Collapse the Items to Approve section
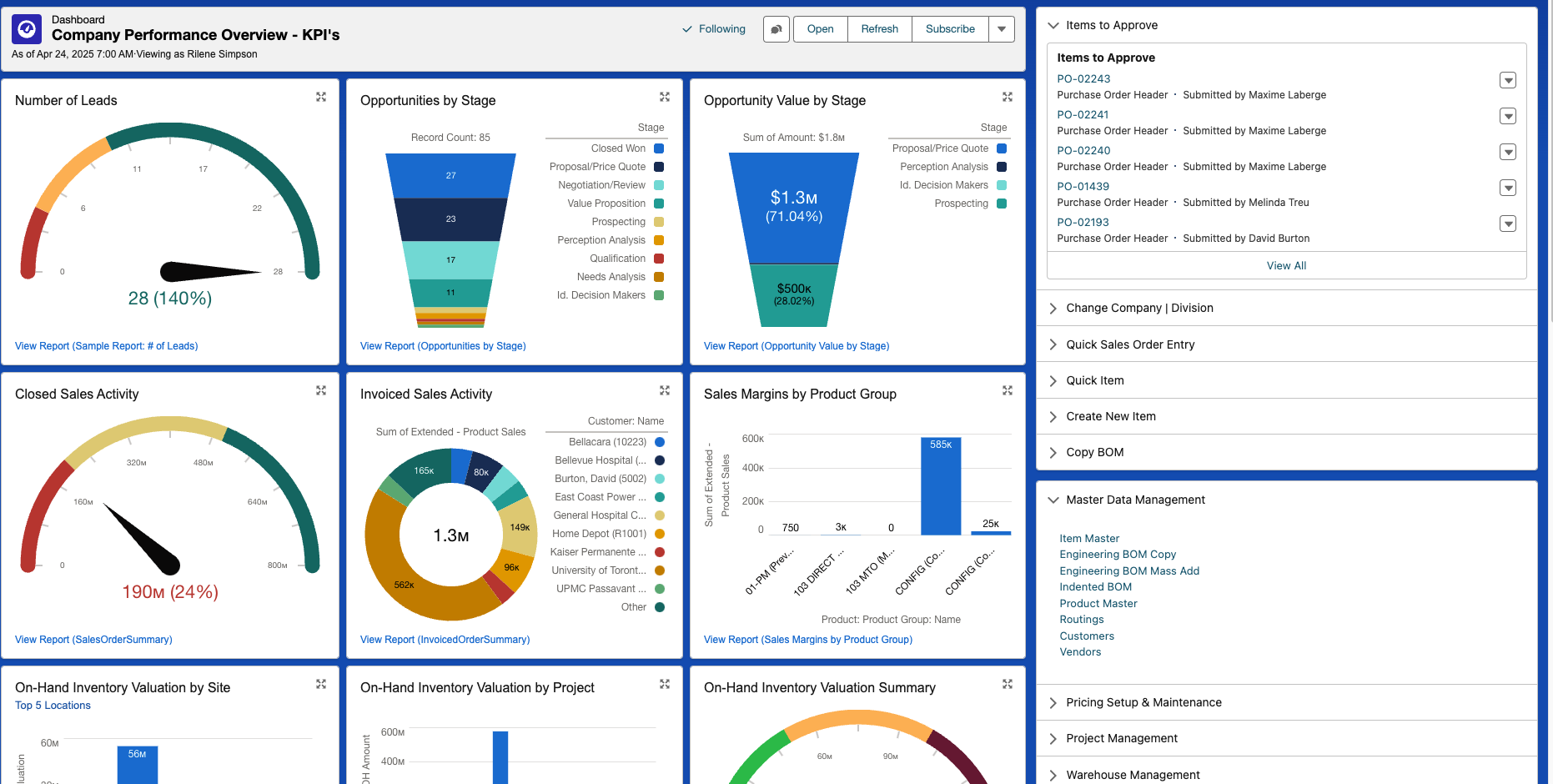 [x=1053, y=26]
